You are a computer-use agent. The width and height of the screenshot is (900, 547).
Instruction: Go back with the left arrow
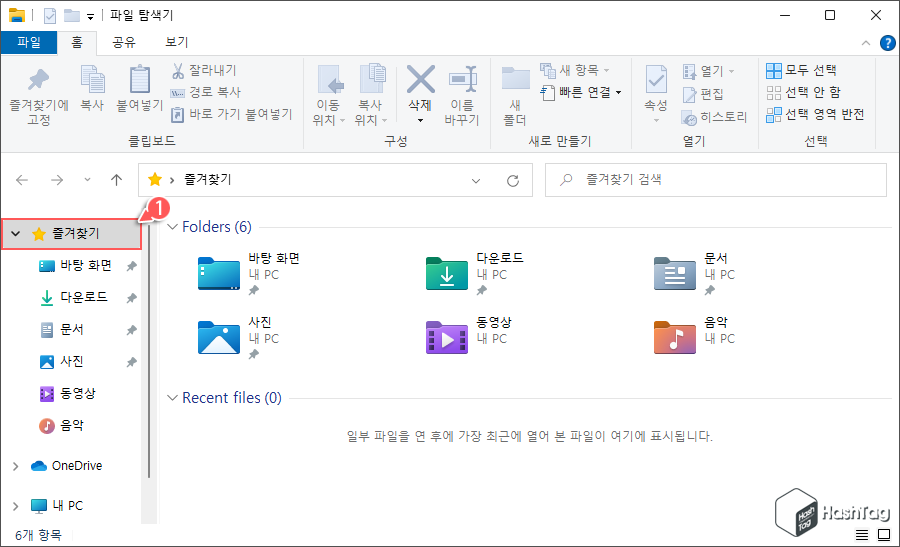(x=22, y=180)
